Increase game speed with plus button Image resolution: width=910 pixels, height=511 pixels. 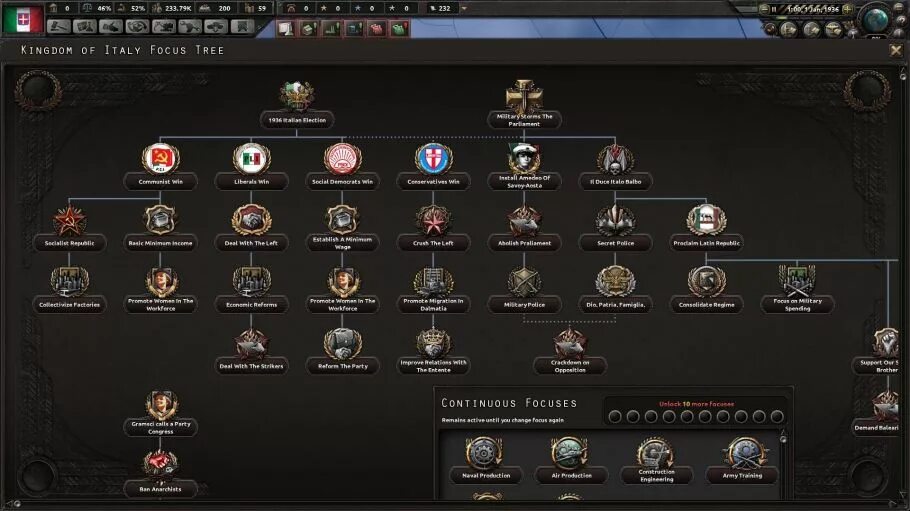tap(847, 9)
